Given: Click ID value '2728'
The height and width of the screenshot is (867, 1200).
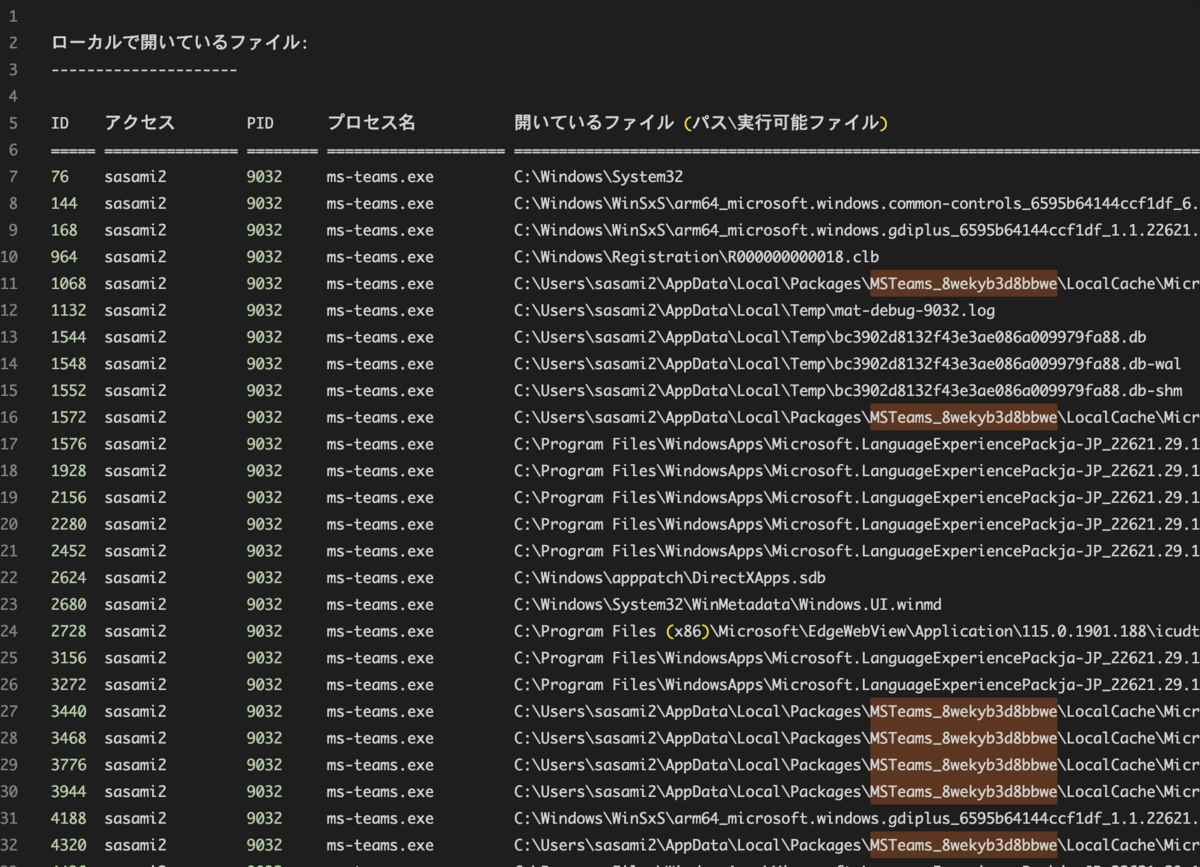Looking at the screenshot, I should 69,632.
